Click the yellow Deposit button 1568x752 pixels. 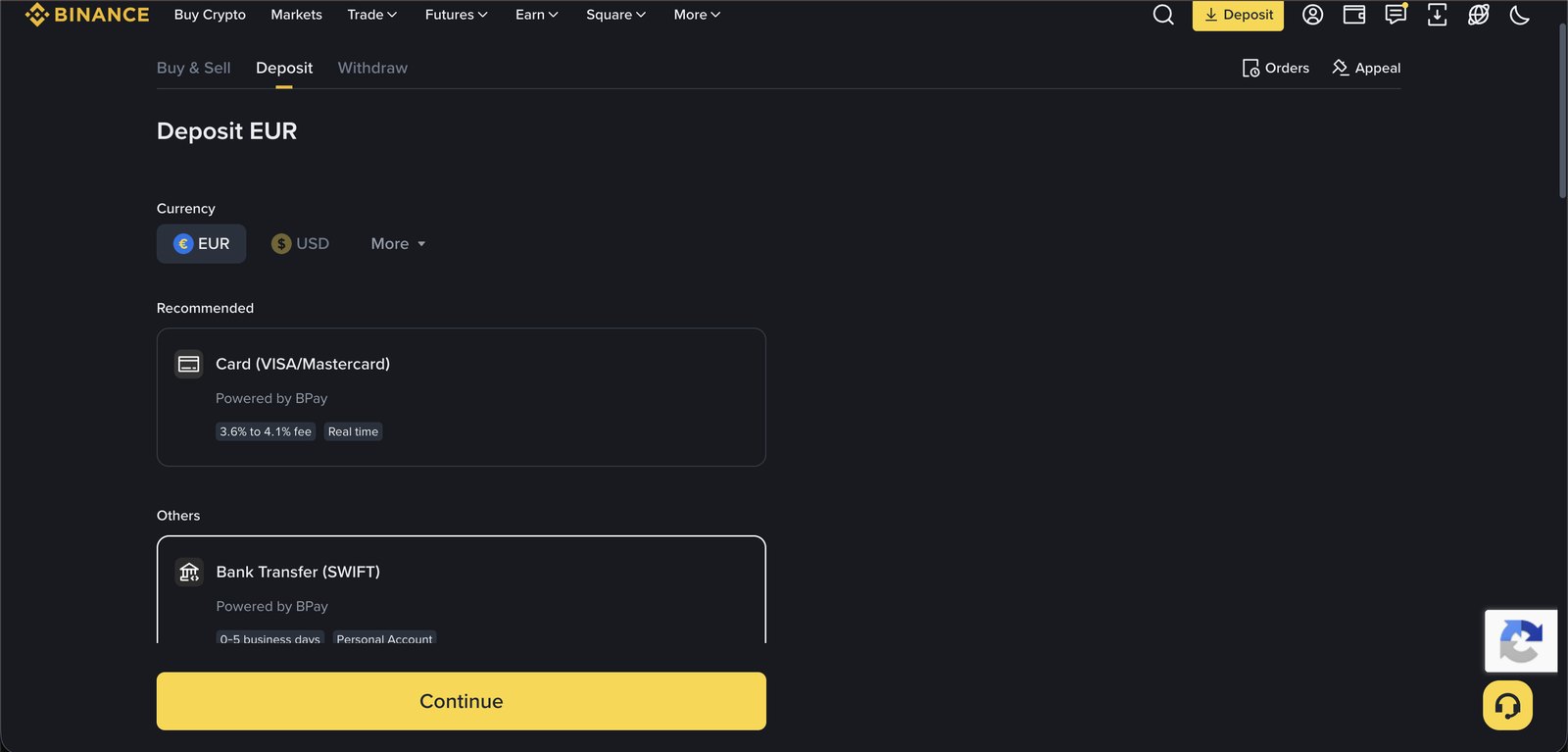point(1238,15)
